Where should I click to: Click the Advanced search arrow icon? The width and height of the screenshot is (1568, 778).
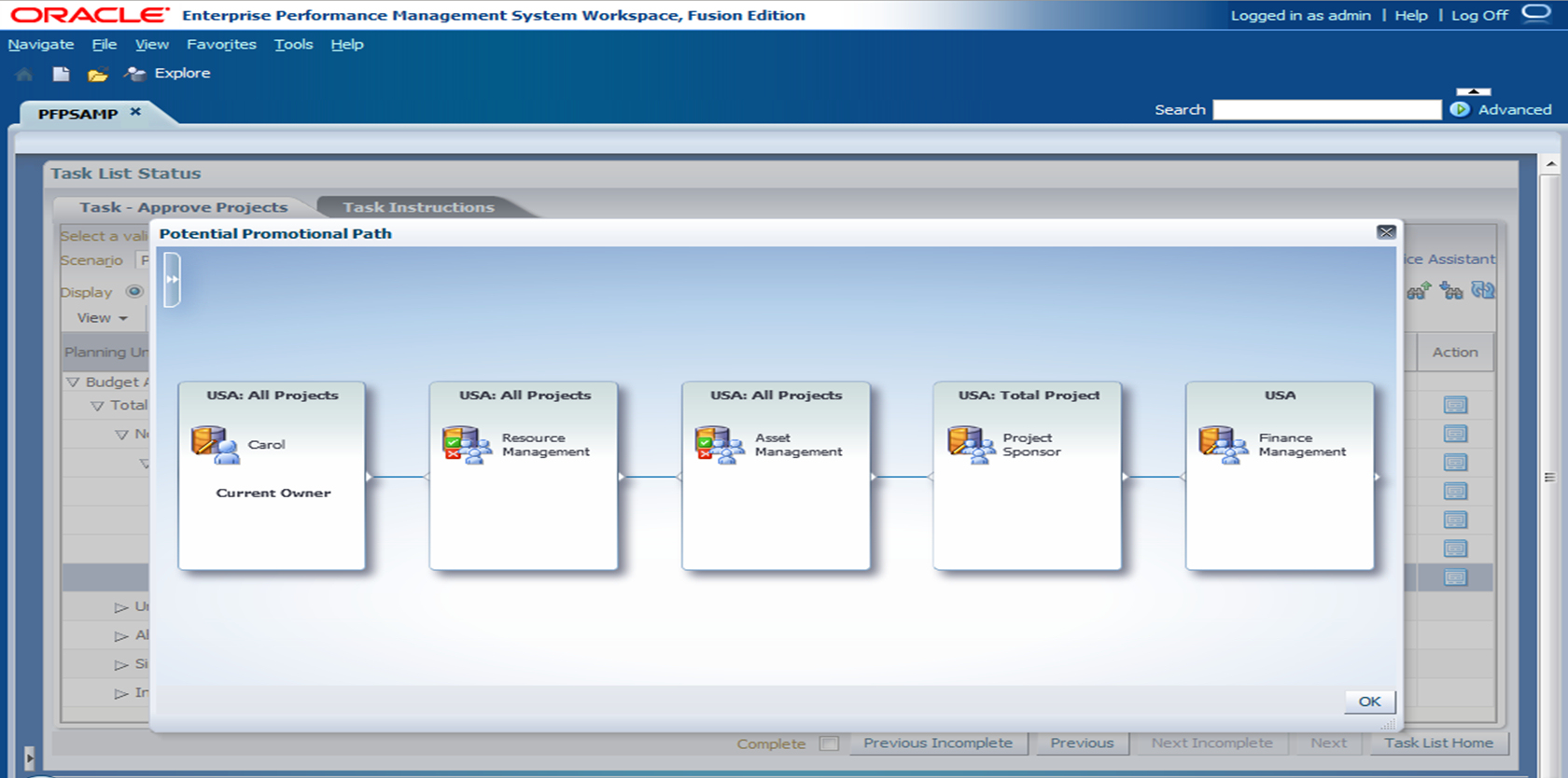[1461, 109]
